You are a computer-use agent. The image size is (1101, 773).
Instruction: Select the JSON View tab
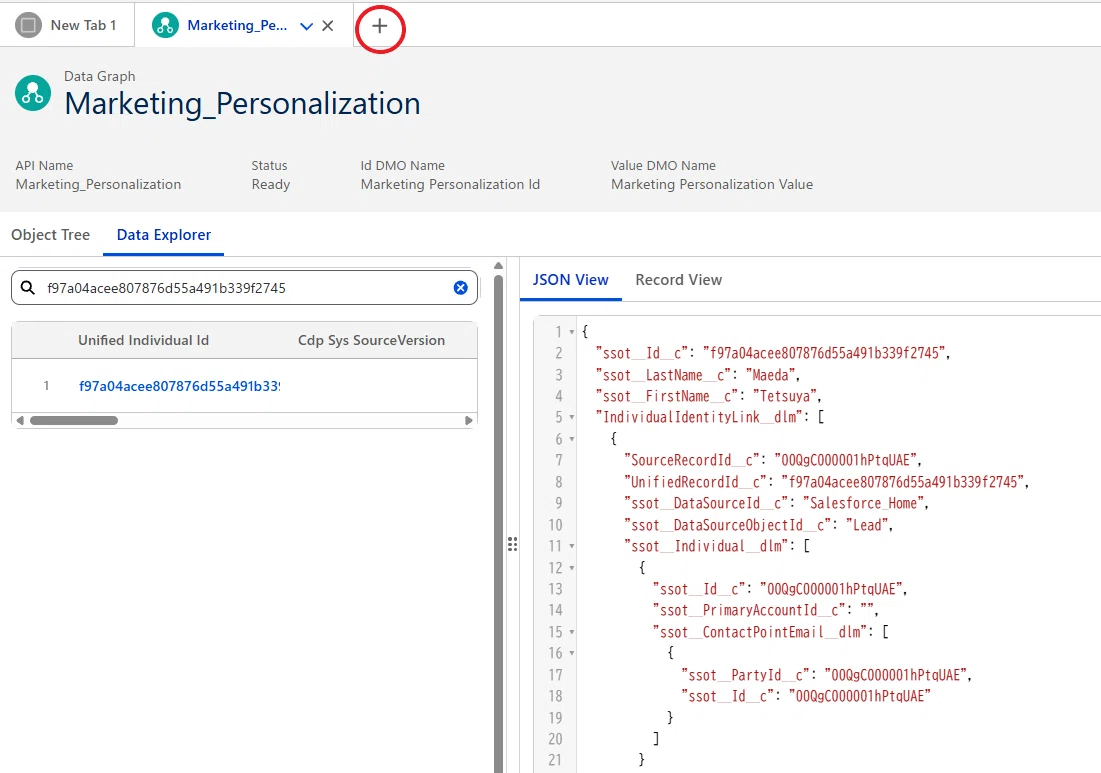(570, 279)
